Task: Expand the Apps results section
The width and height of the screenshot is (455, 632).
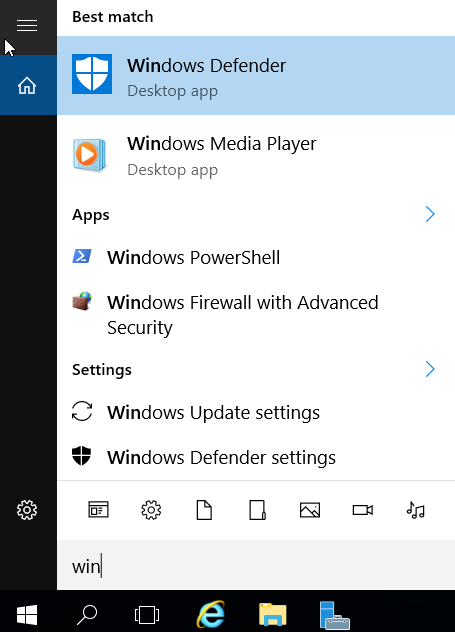Action: (430, 214)
